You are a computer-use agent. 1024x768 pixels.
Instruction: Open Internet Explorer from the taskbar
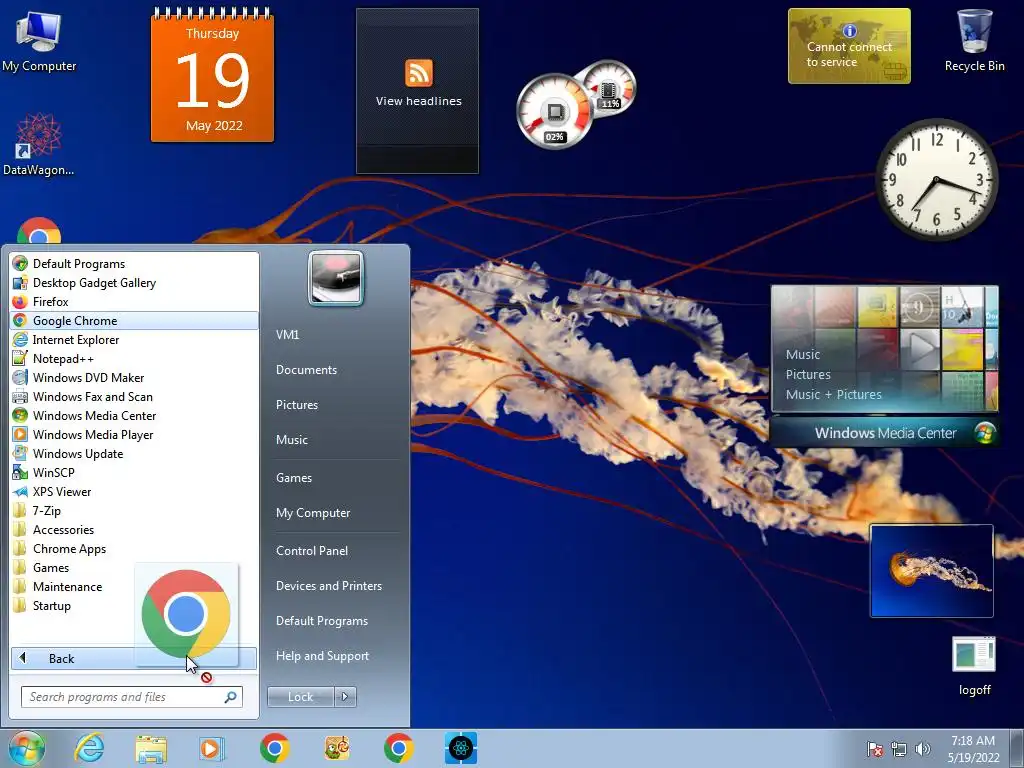89,748
